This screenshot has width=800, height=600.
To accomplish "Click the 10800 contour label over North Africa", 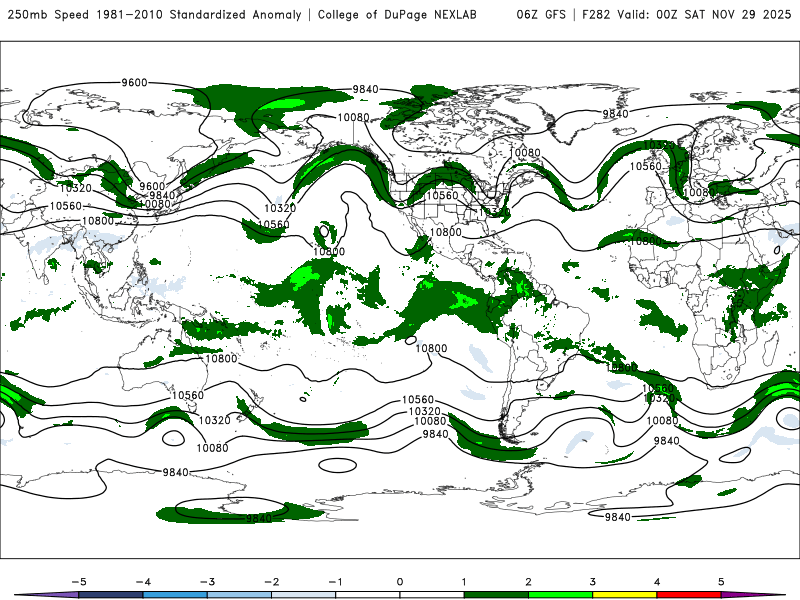I will pos(646,241).
